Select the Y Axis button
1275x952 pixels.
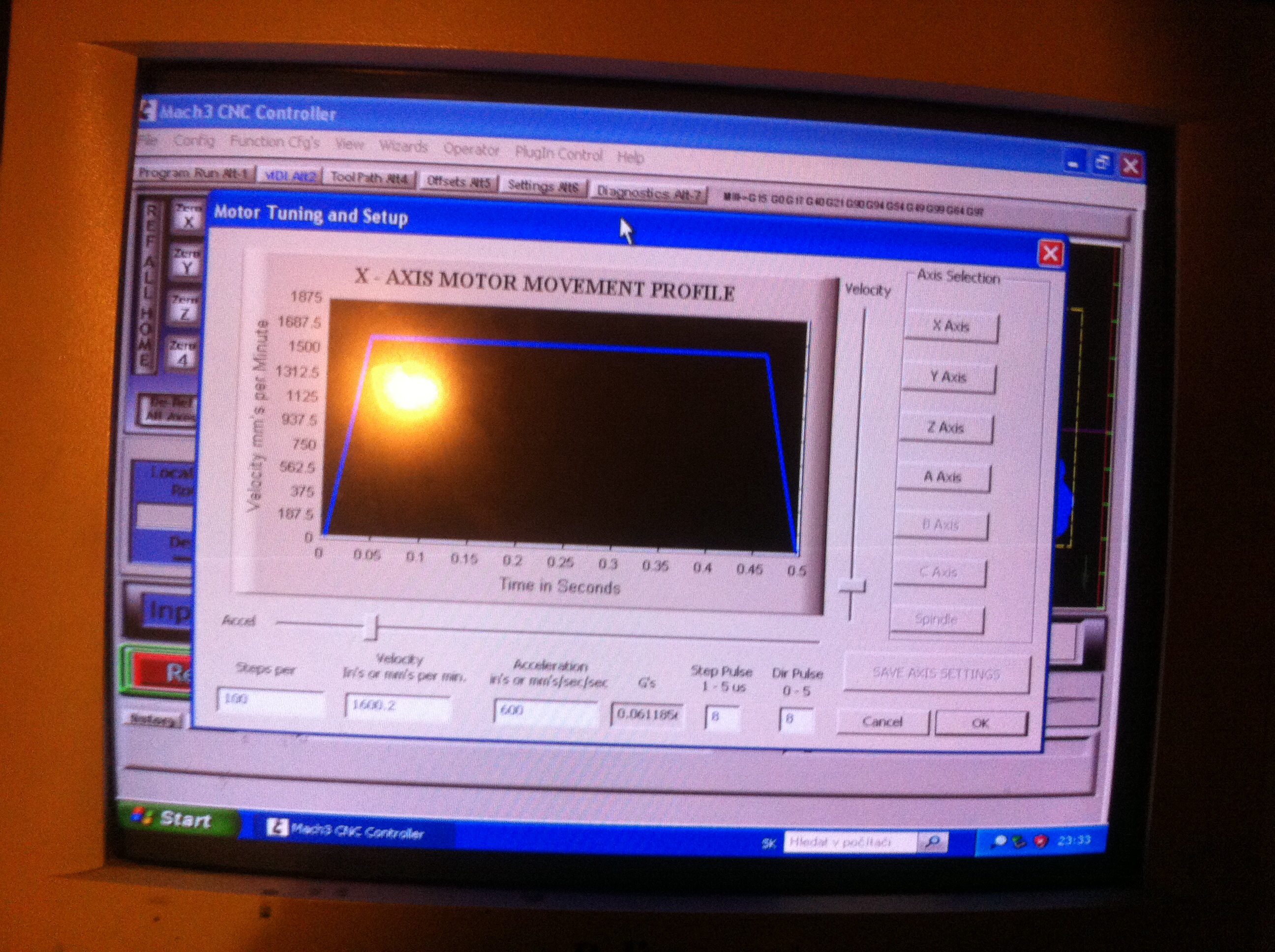point(948,378)
